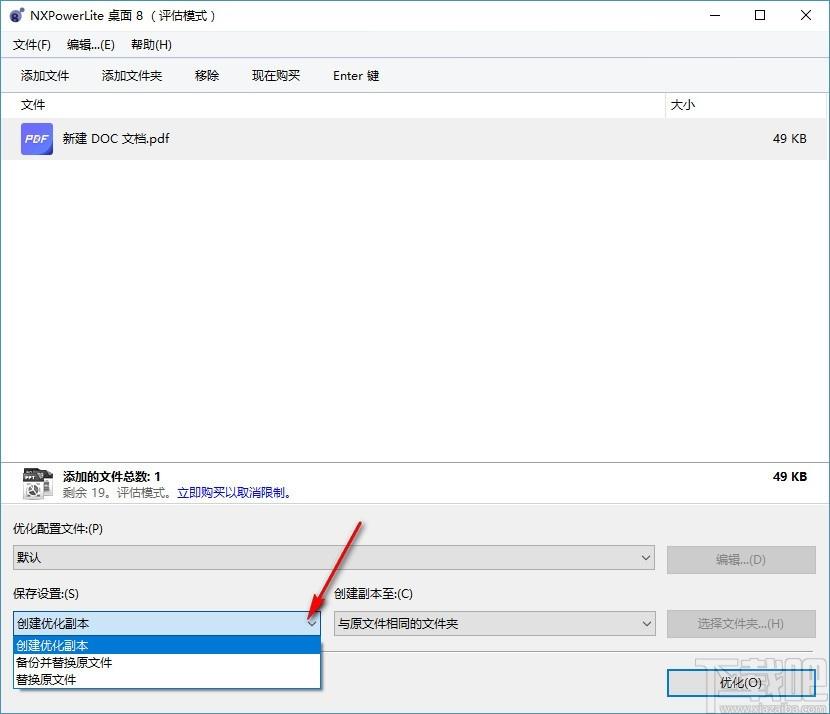Click 添加文件 in the toolbar
The image size is (830, 714).
(45, 76)
